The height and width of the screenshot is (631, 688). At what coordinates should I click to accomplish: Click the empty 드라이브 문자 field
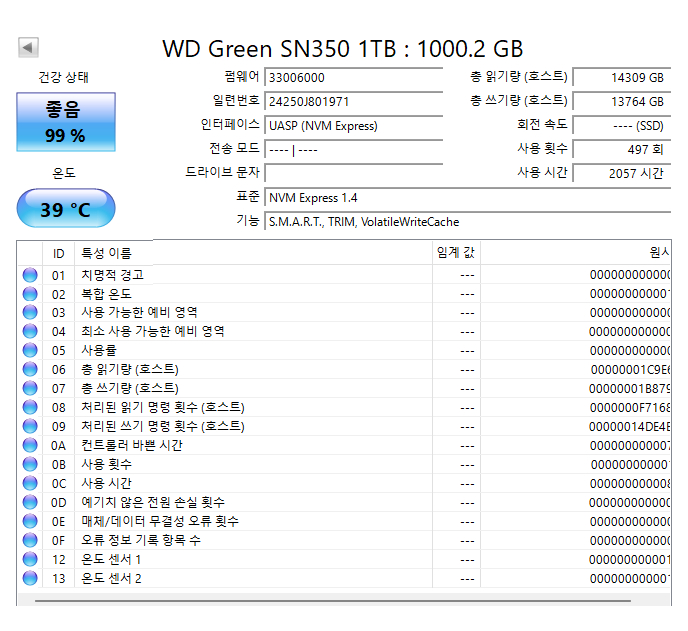(x=354, y=173)
